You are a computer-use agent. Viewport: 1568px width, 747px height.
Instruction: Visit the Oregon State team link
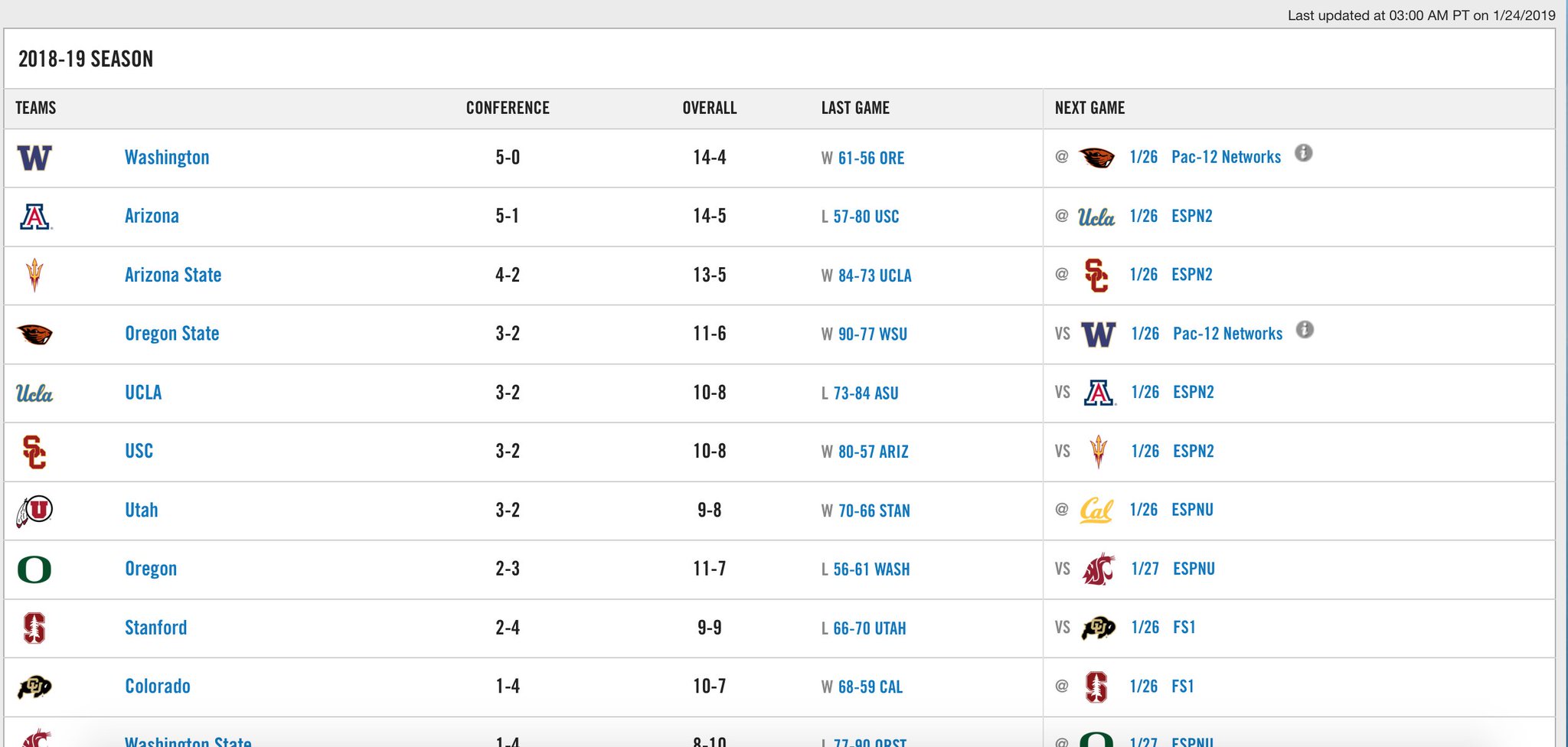coord(172,334)
